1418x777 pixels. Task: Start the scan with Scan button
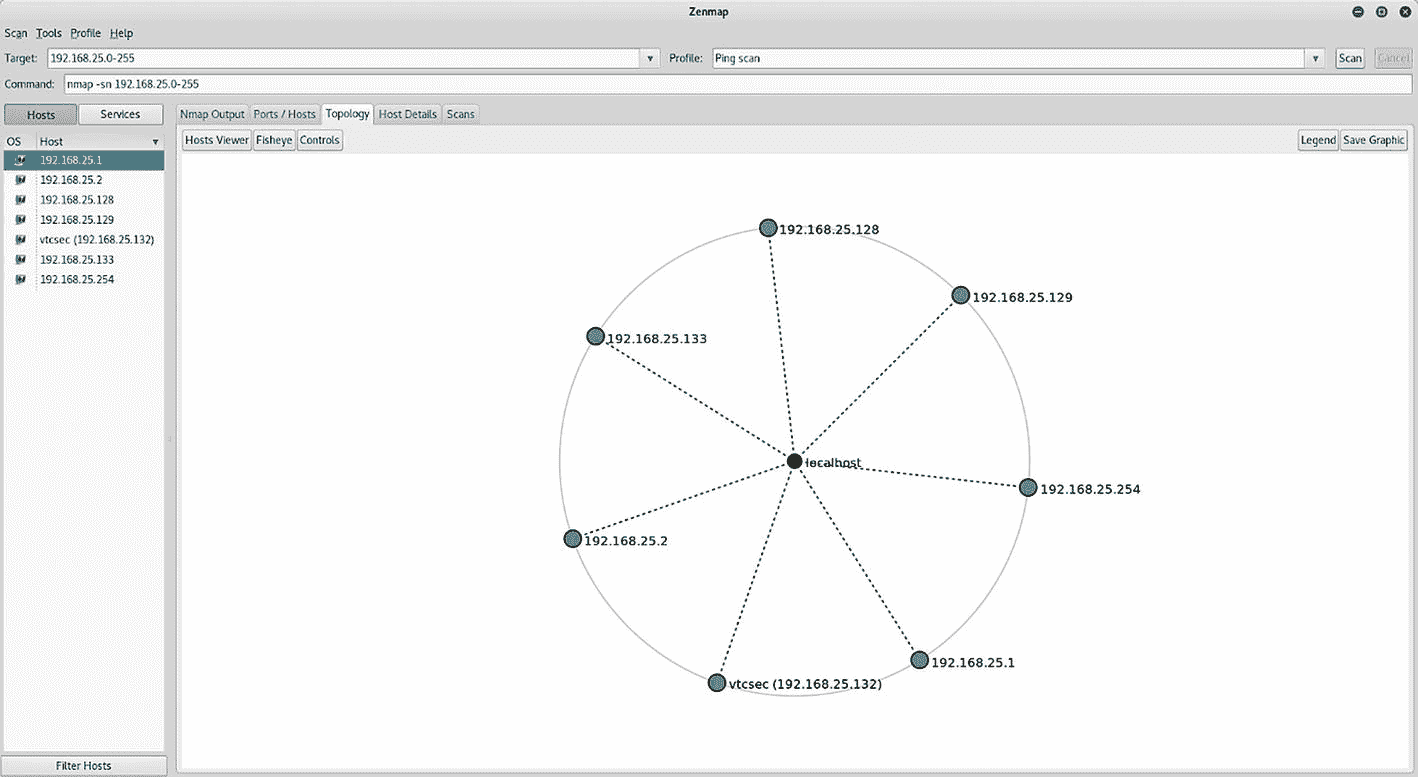coord(1350,58)
